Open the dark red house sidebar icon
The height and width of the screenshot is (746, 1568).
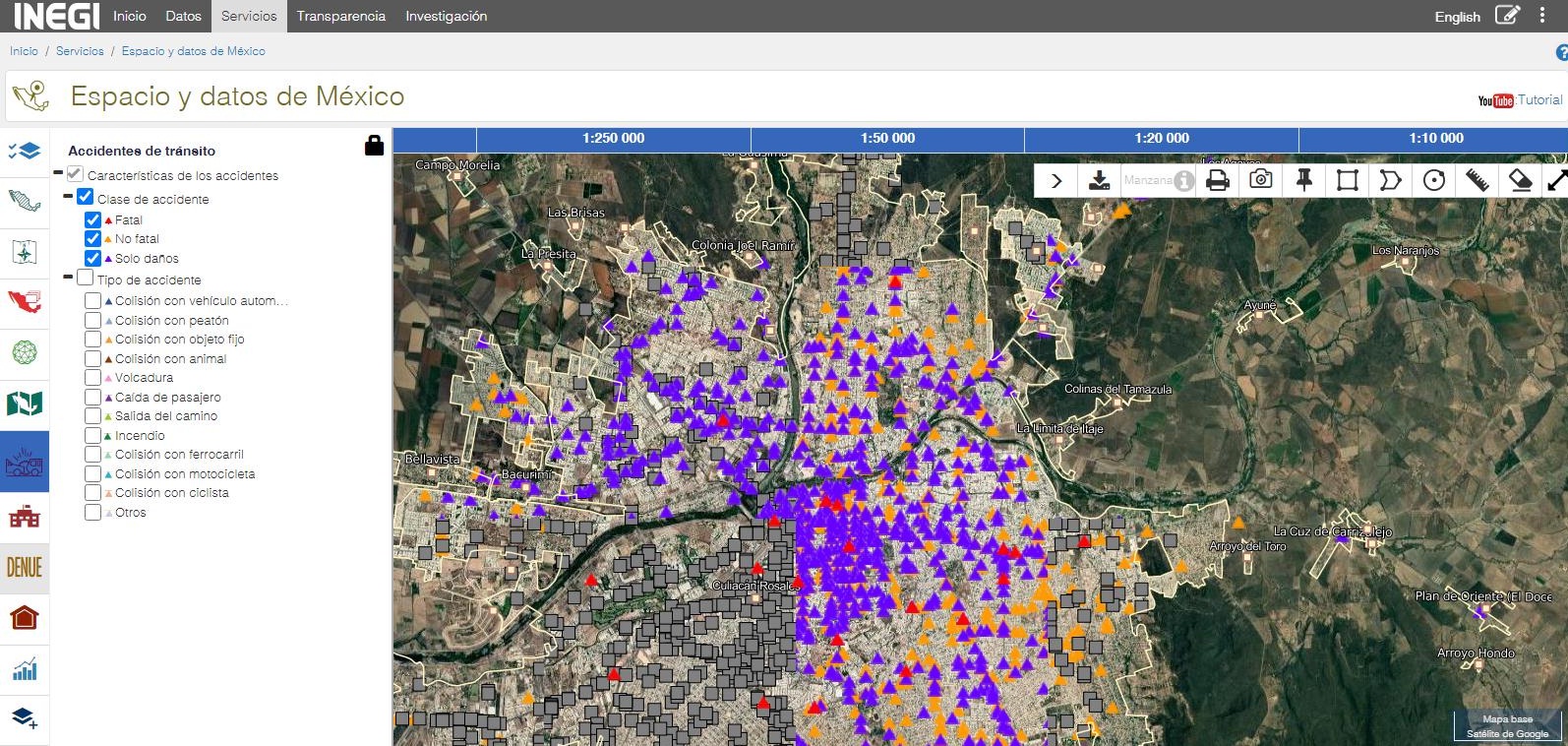point(25,618)
